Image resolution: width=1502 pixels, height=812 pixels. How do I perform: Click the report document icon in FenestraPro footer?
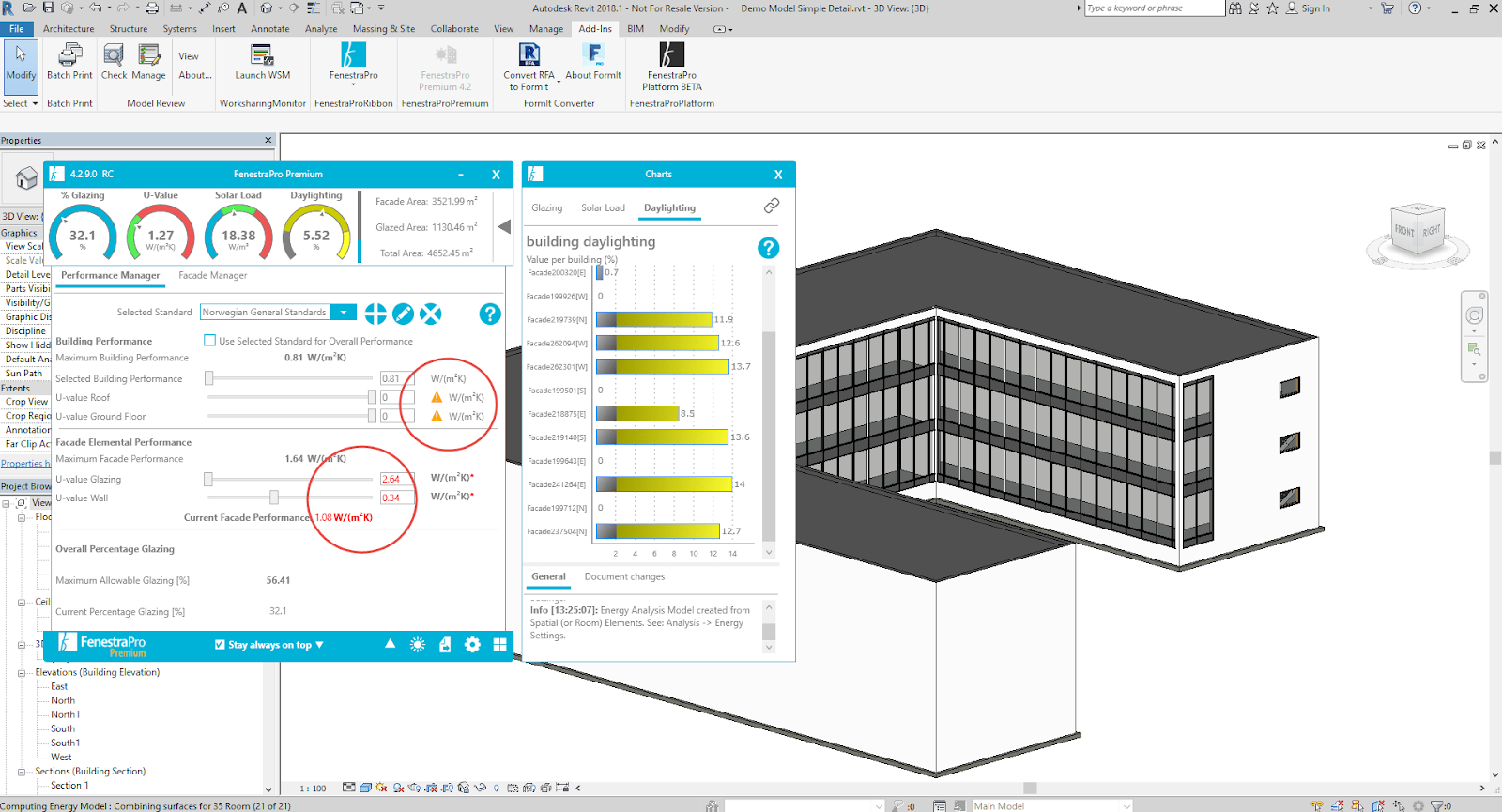coord(445,645)
